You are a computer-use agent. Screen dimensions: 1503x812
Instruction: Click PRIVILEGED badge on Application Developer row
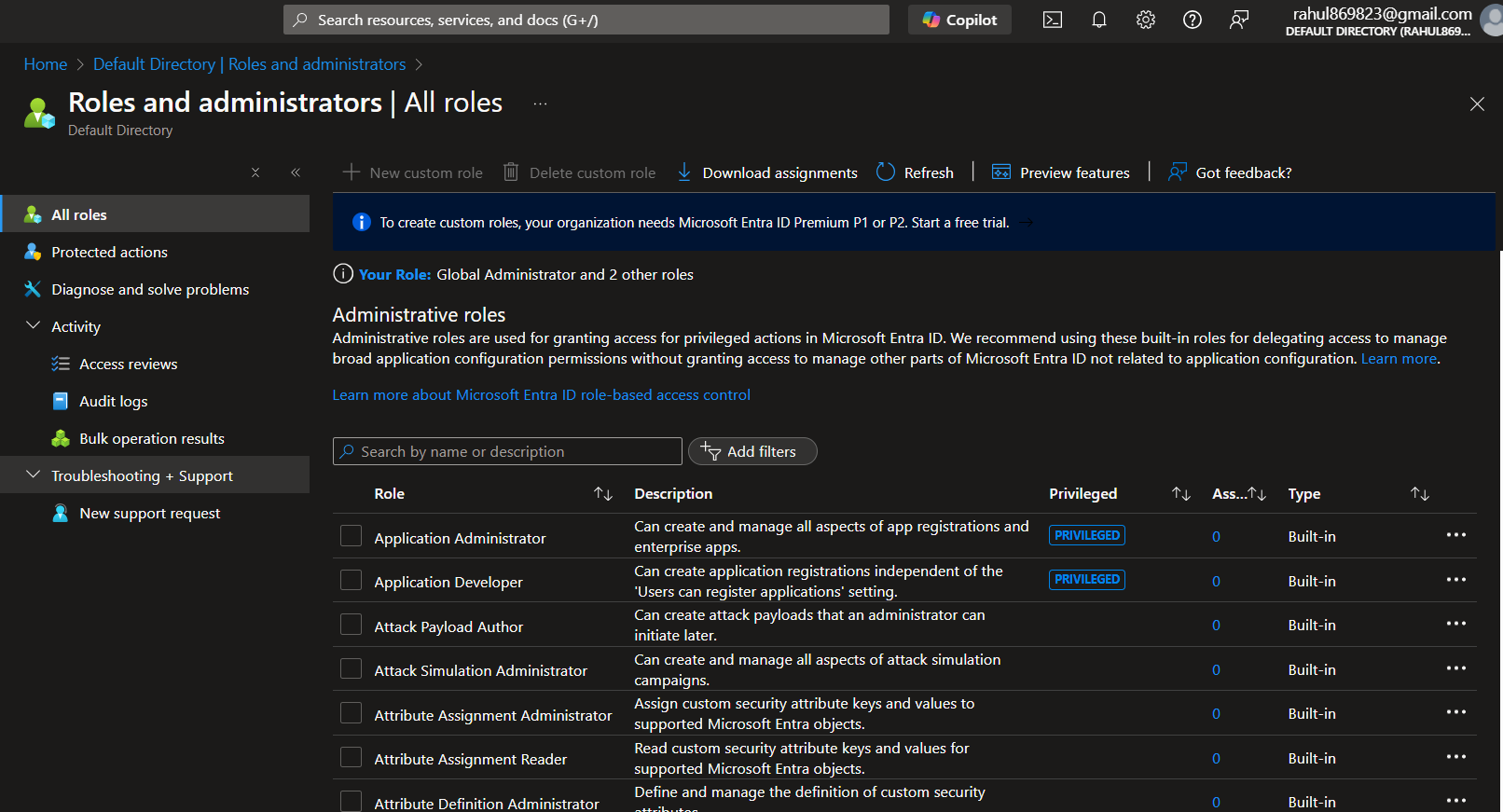(1087, 580)
